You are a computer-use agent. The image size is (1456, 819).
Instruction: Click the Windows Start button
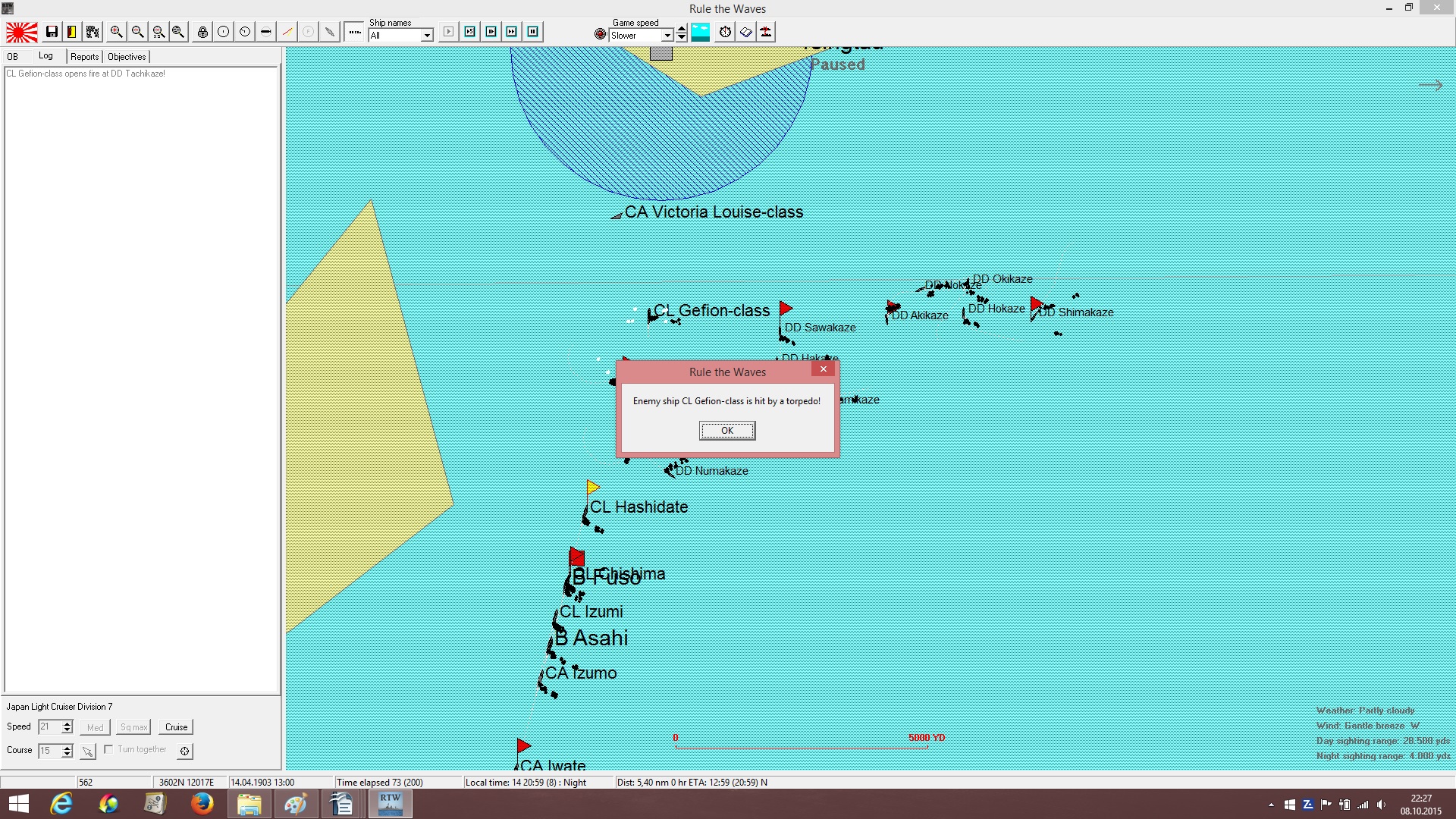(x=18, y=804)
